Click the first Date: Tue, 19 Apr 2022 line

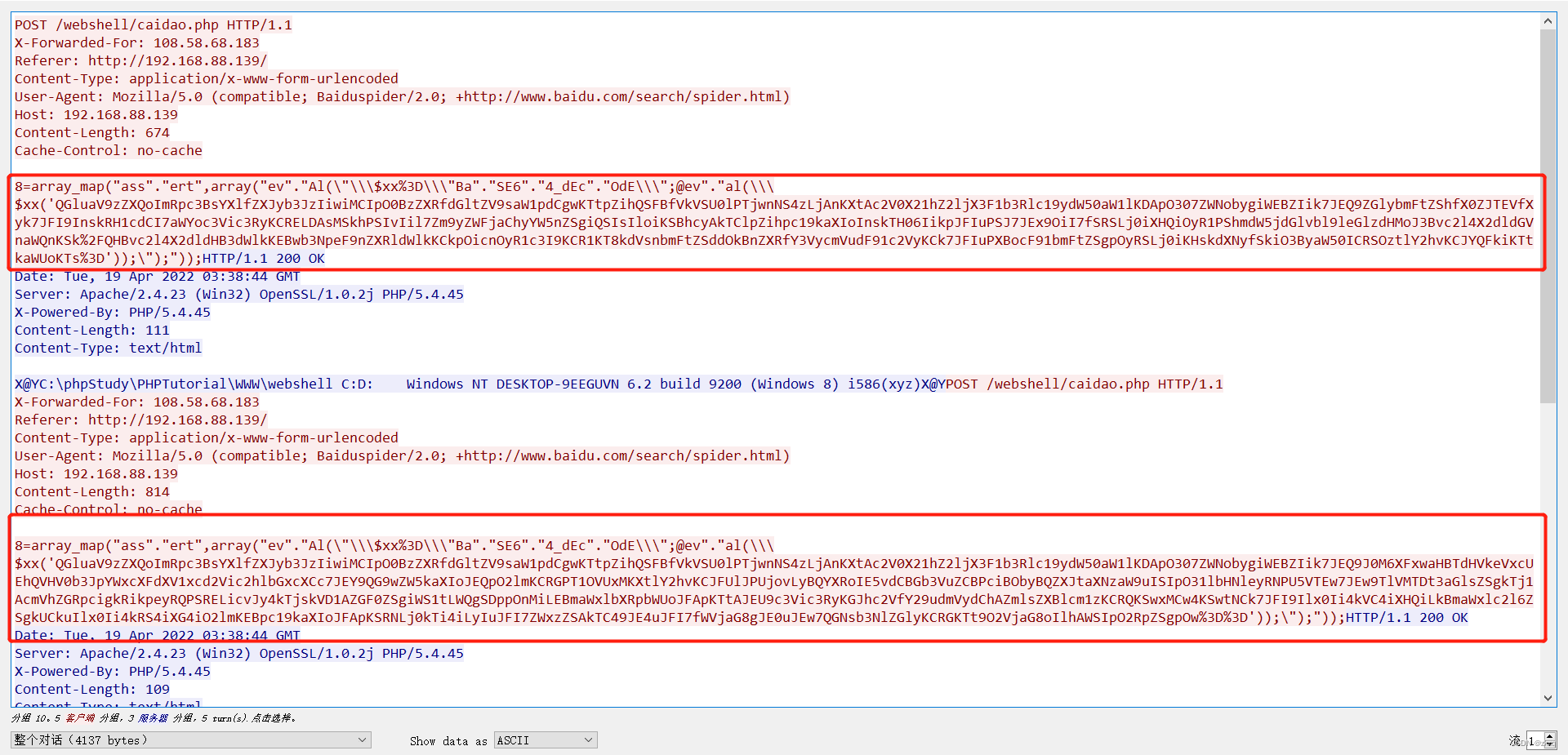157,276
